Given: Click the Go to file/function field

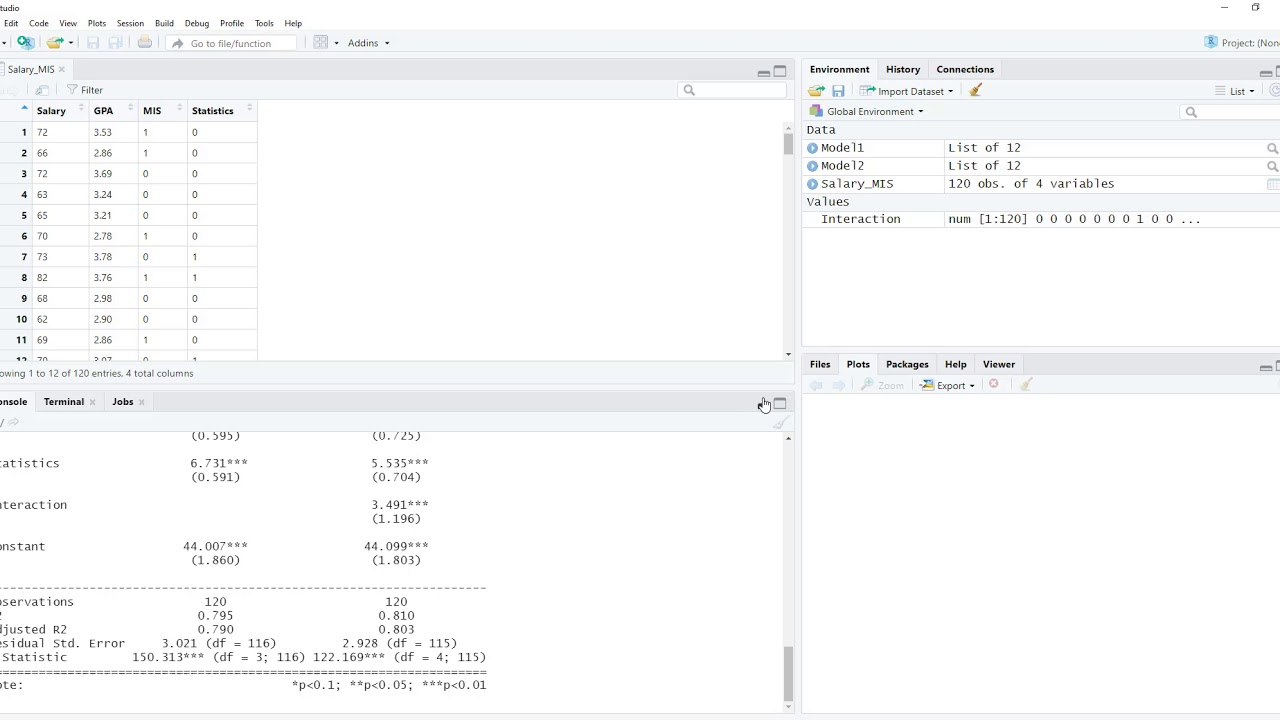Looking at the screenshot, I should [232, 43].
